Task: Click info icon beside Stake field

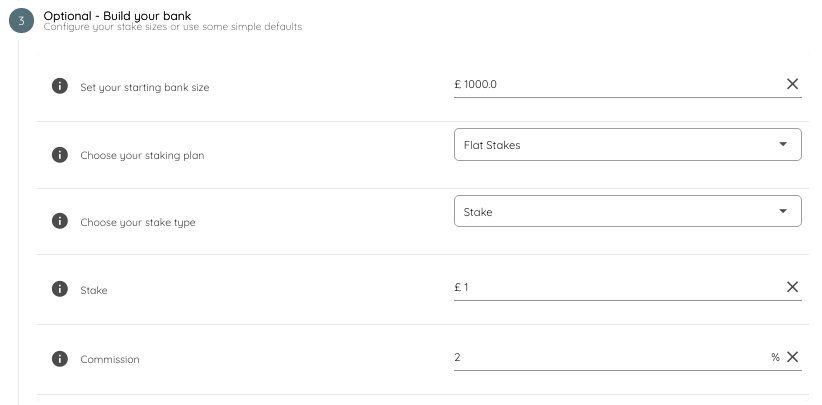Action: [59, 289]
